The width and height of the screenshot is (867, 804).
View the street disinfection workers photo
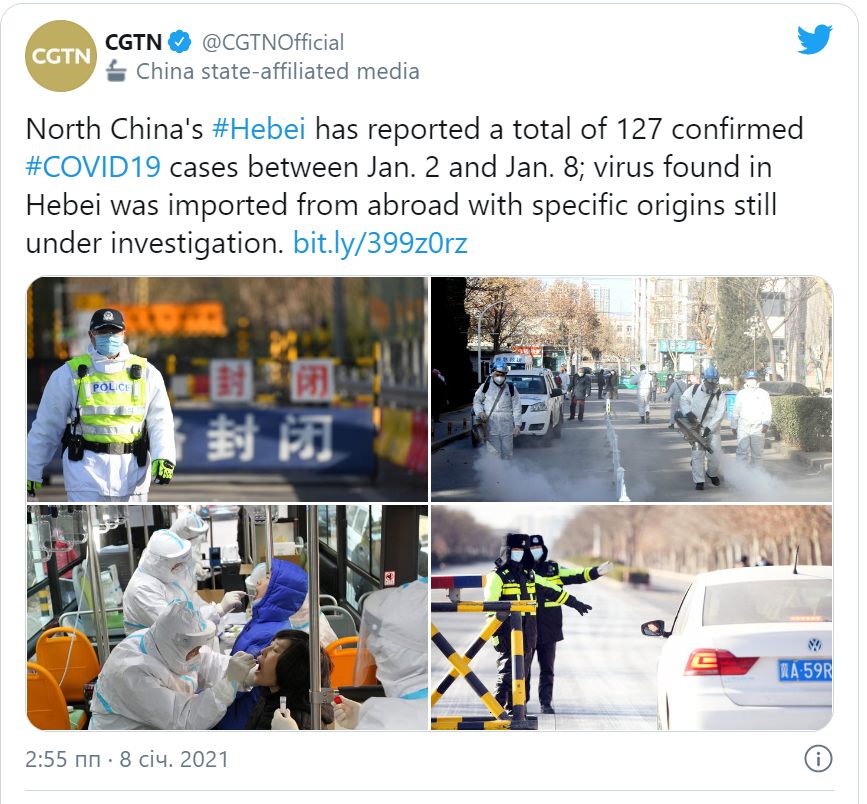(x=631, y=389)
